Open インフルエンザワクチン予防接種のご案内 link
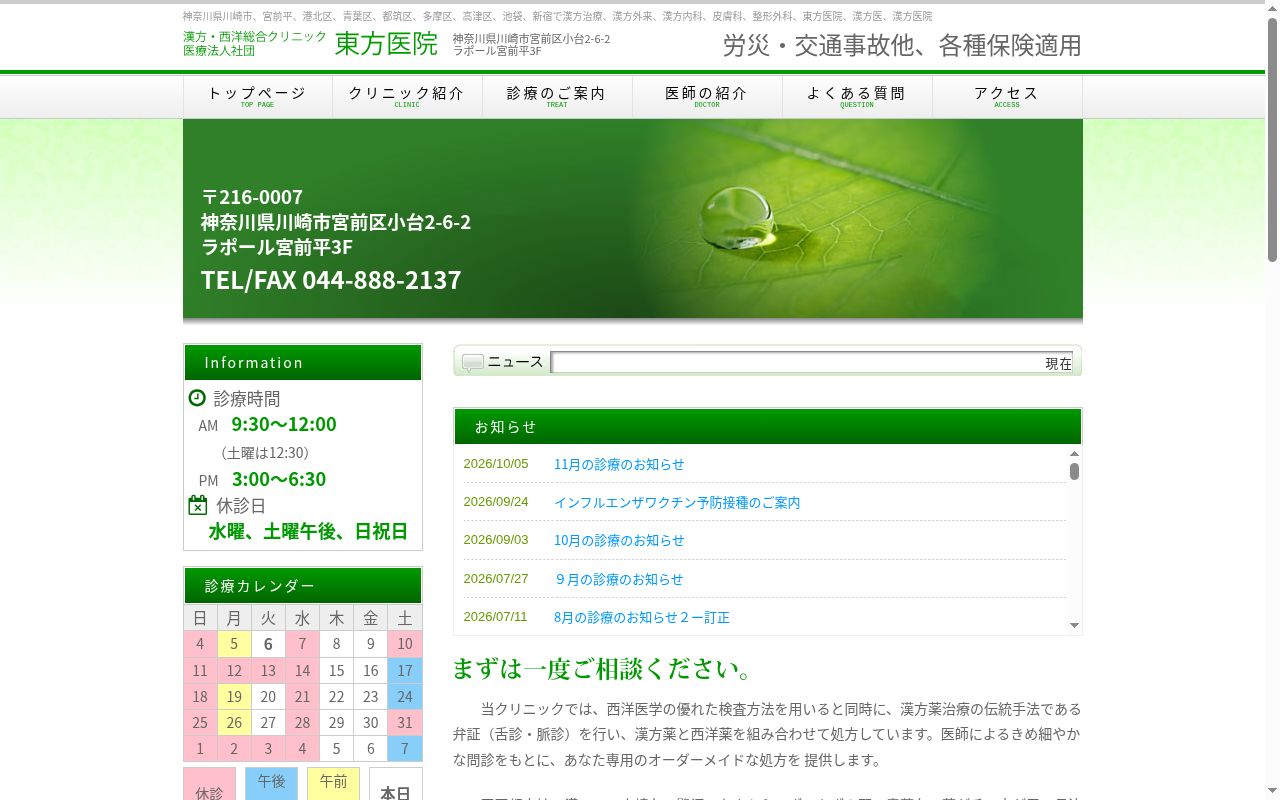The height and width of the screenshot is (800, 1280). [677, 503]
